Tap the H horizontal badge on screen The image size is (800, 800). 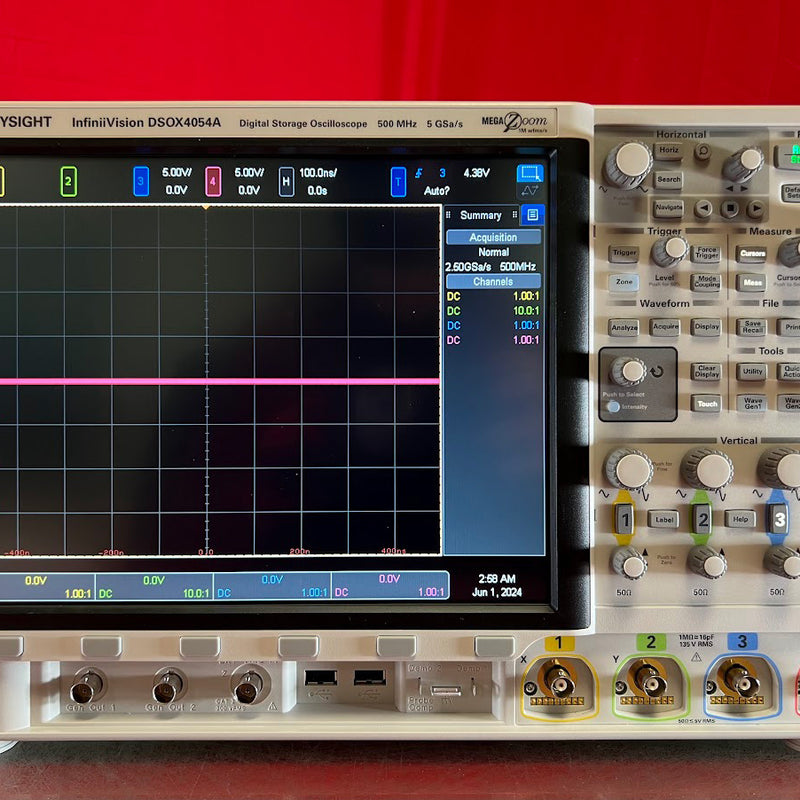tap(286, 182)
